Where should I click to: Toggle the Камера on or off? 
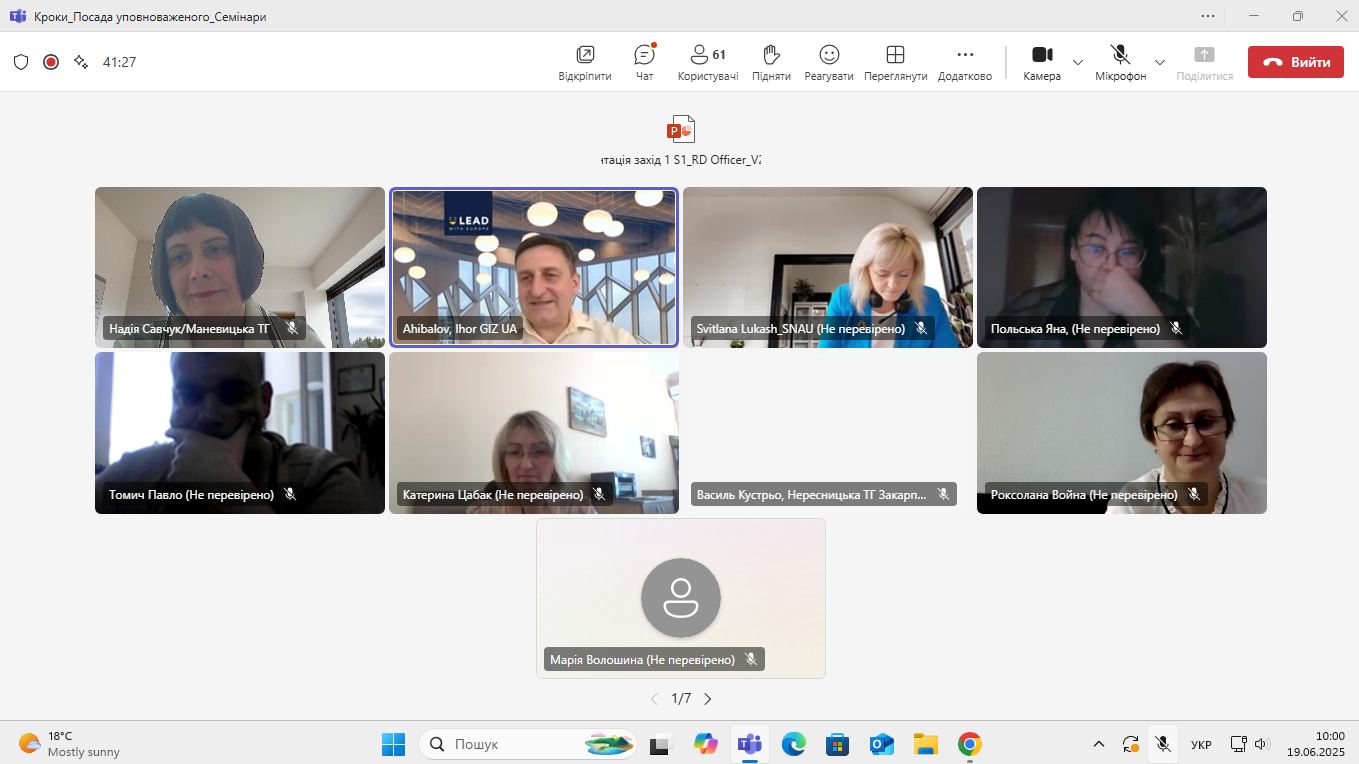pos(1042,62)
